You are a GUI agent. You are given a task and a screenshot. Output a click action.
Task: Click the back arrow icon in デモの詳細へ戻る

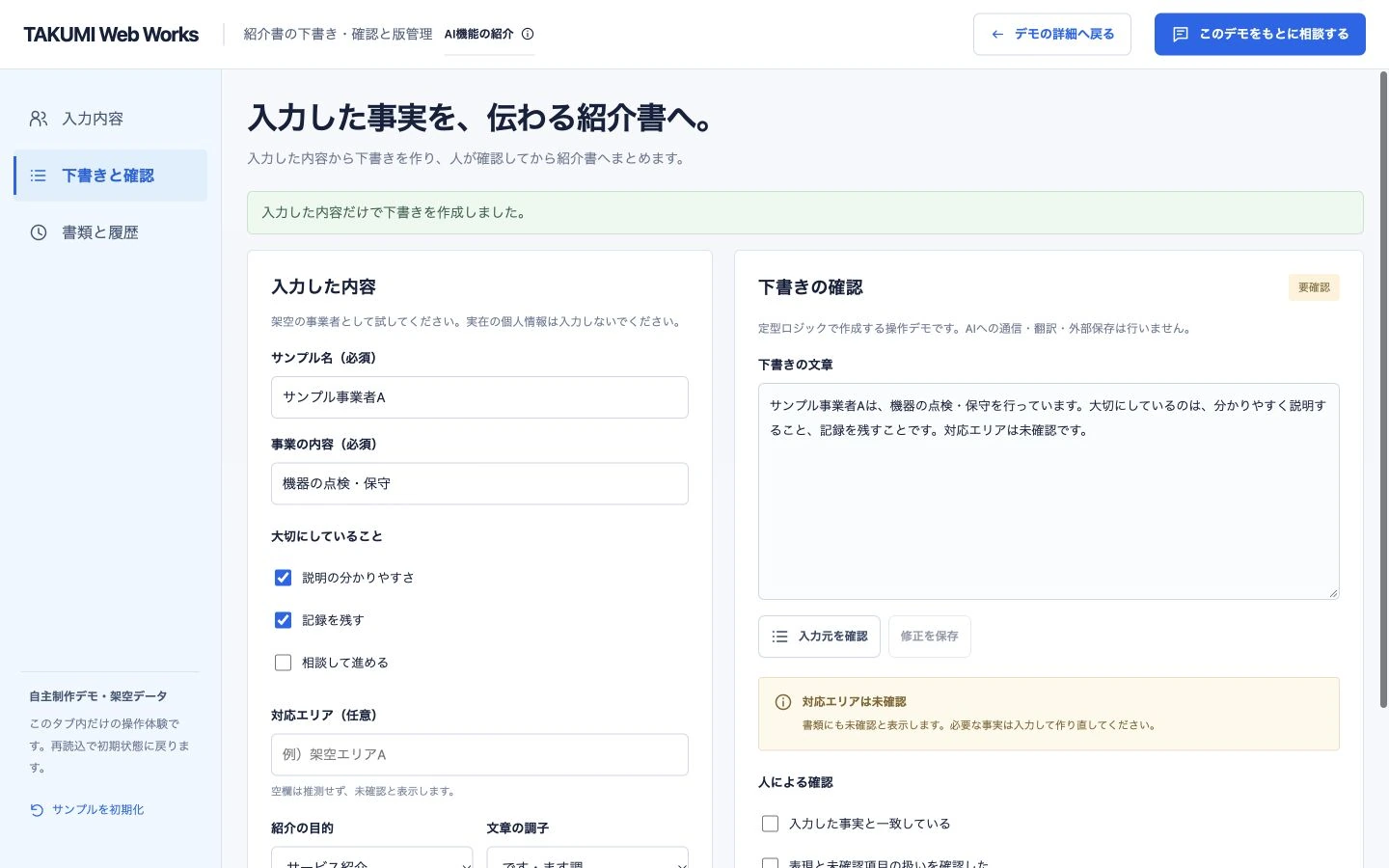point(997,34)
